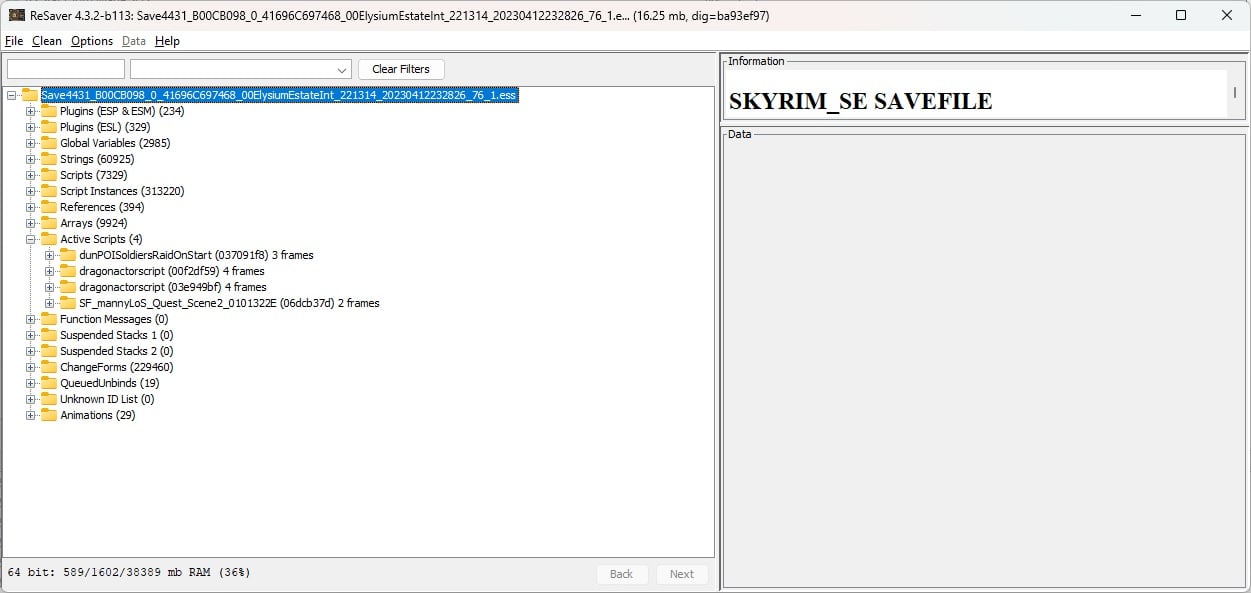Click the SKYRIM_SE SAVEFILE heading text
Viewport: 1251px width, 593px height.
point(860,101)
